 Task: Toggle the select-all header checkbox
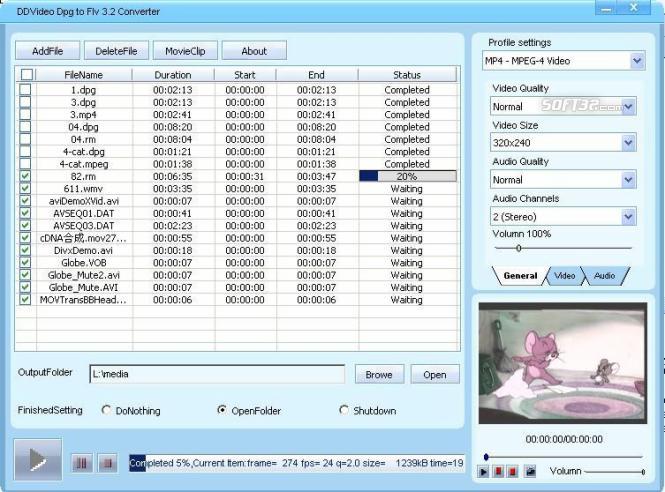pos(27,75)
